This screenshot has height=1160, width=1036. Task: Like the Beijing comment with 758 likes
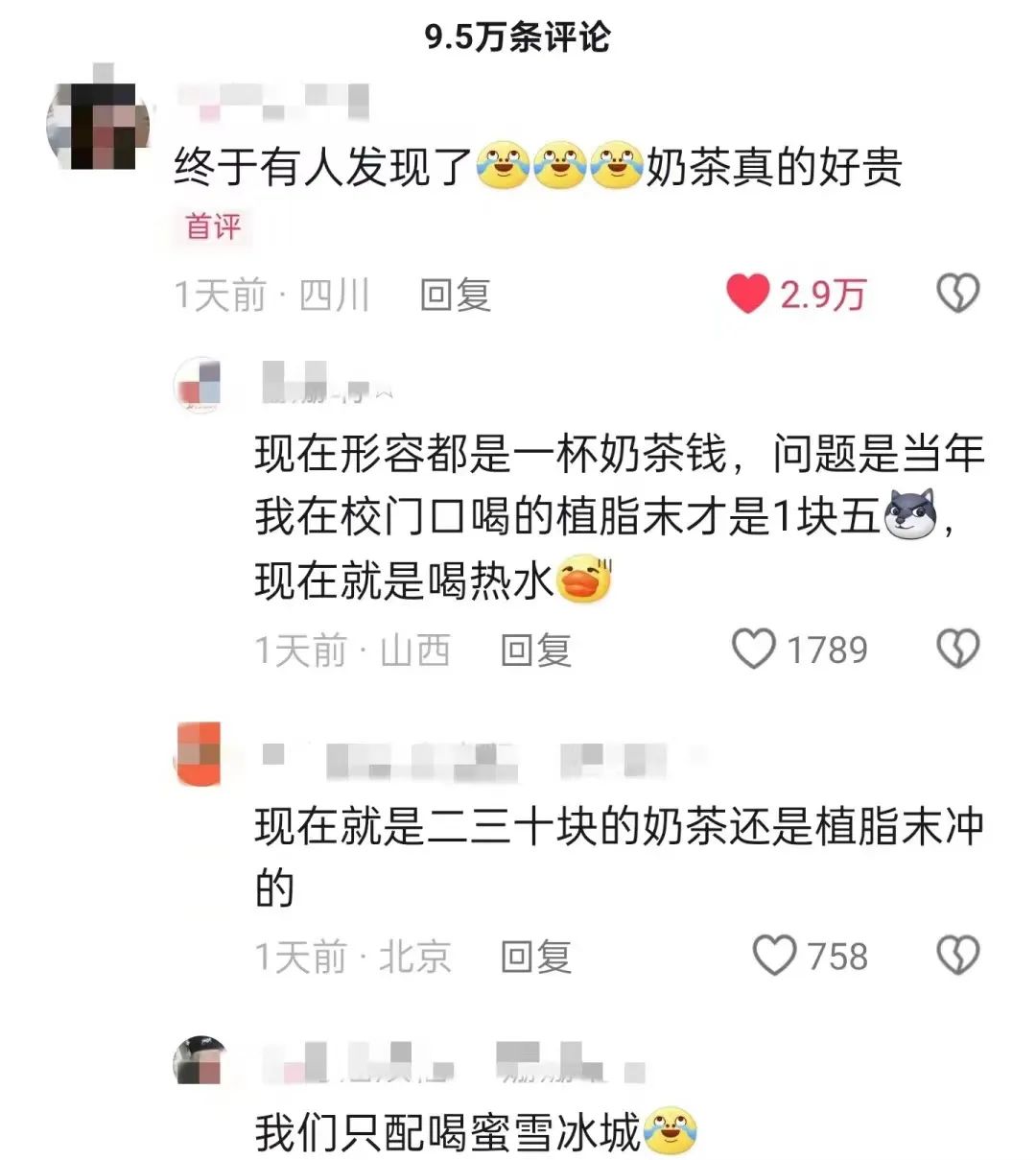[774, 956]
